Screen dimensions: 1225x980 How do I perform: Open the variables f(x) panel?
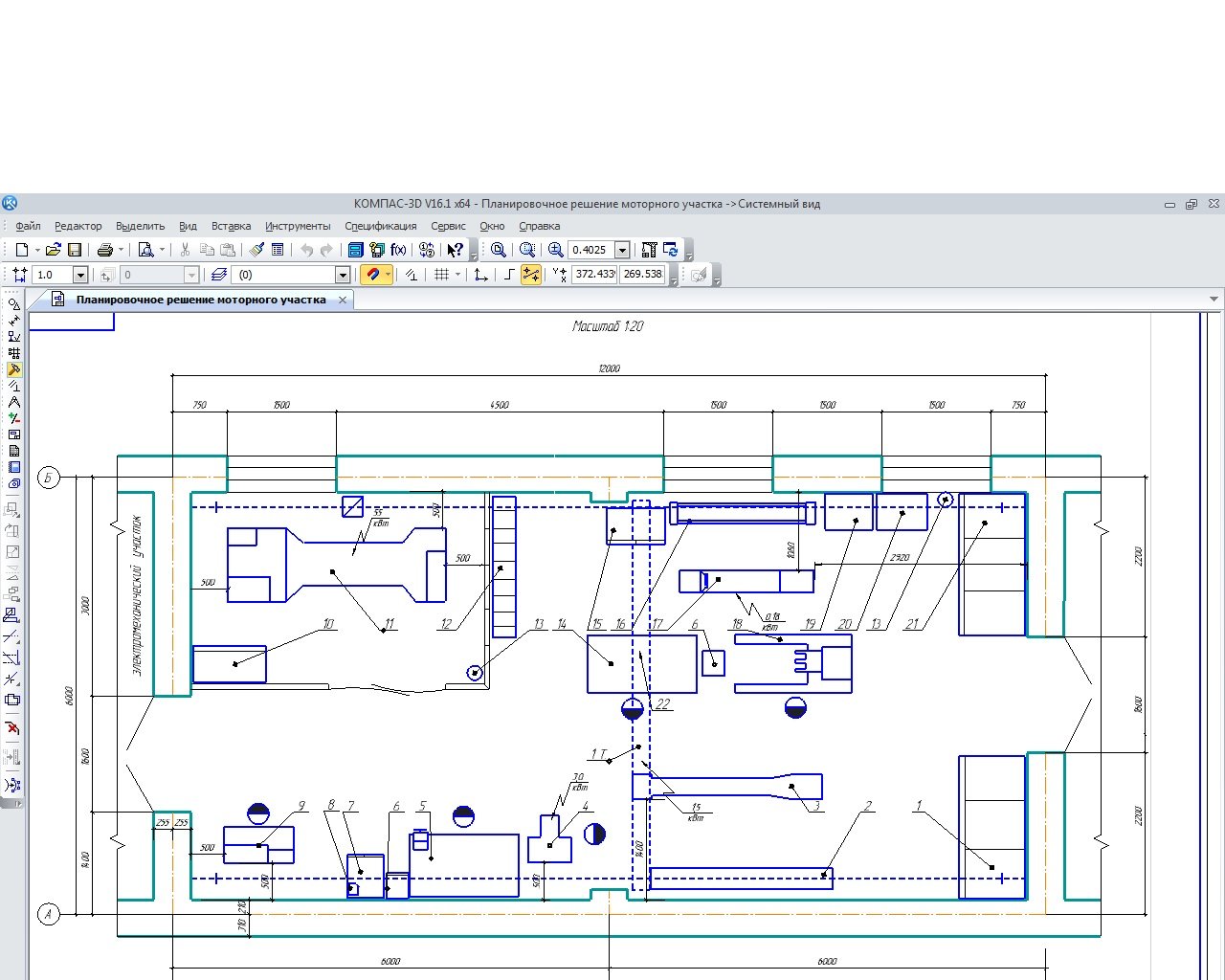click(398, 250)
